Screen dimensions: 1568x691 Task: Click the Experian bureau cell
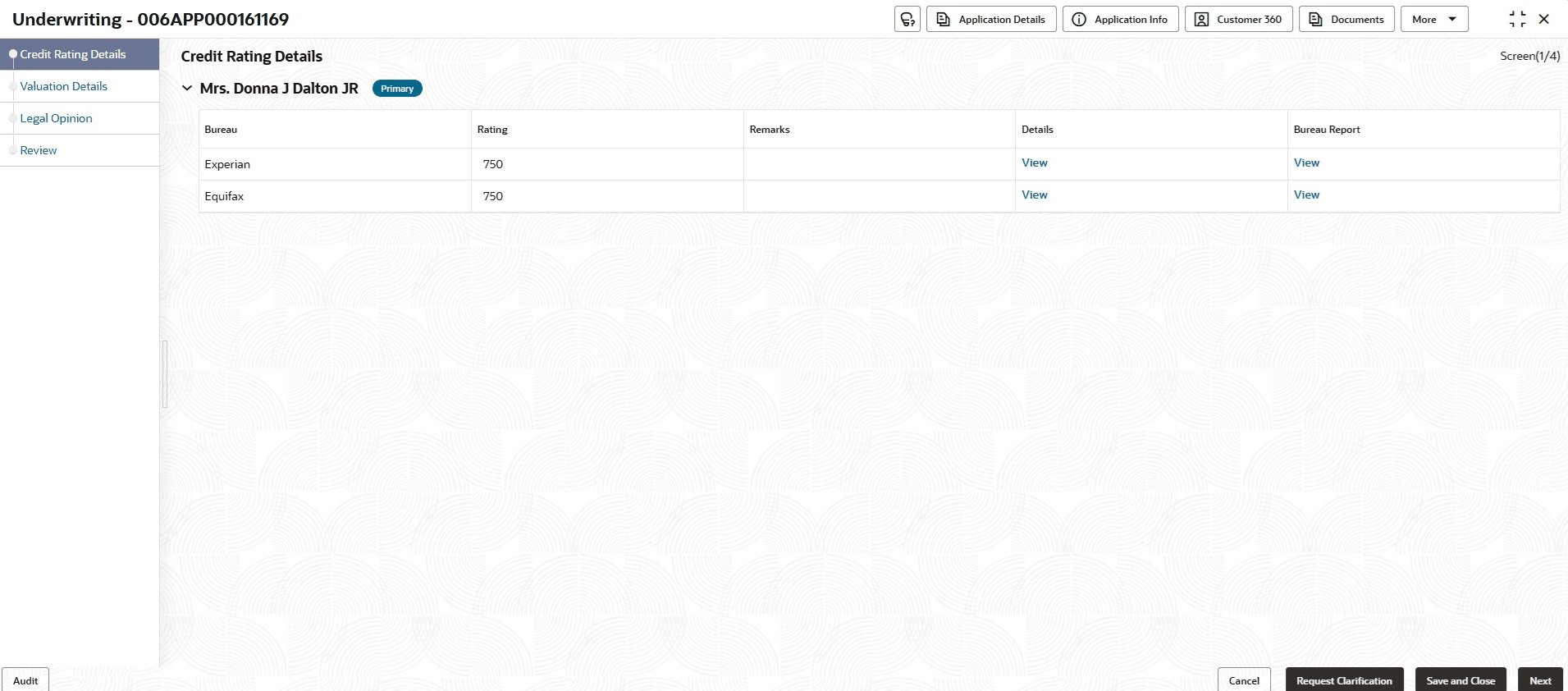tap(335, 164)
